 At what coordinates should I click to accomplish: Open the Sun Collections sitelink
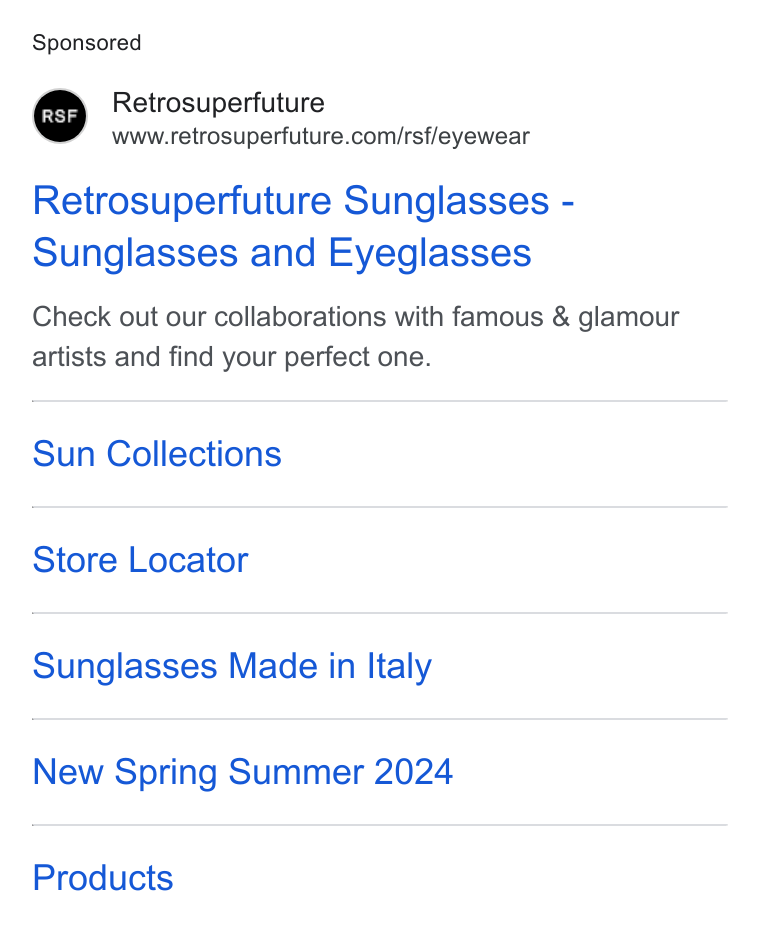pos(157,454)
